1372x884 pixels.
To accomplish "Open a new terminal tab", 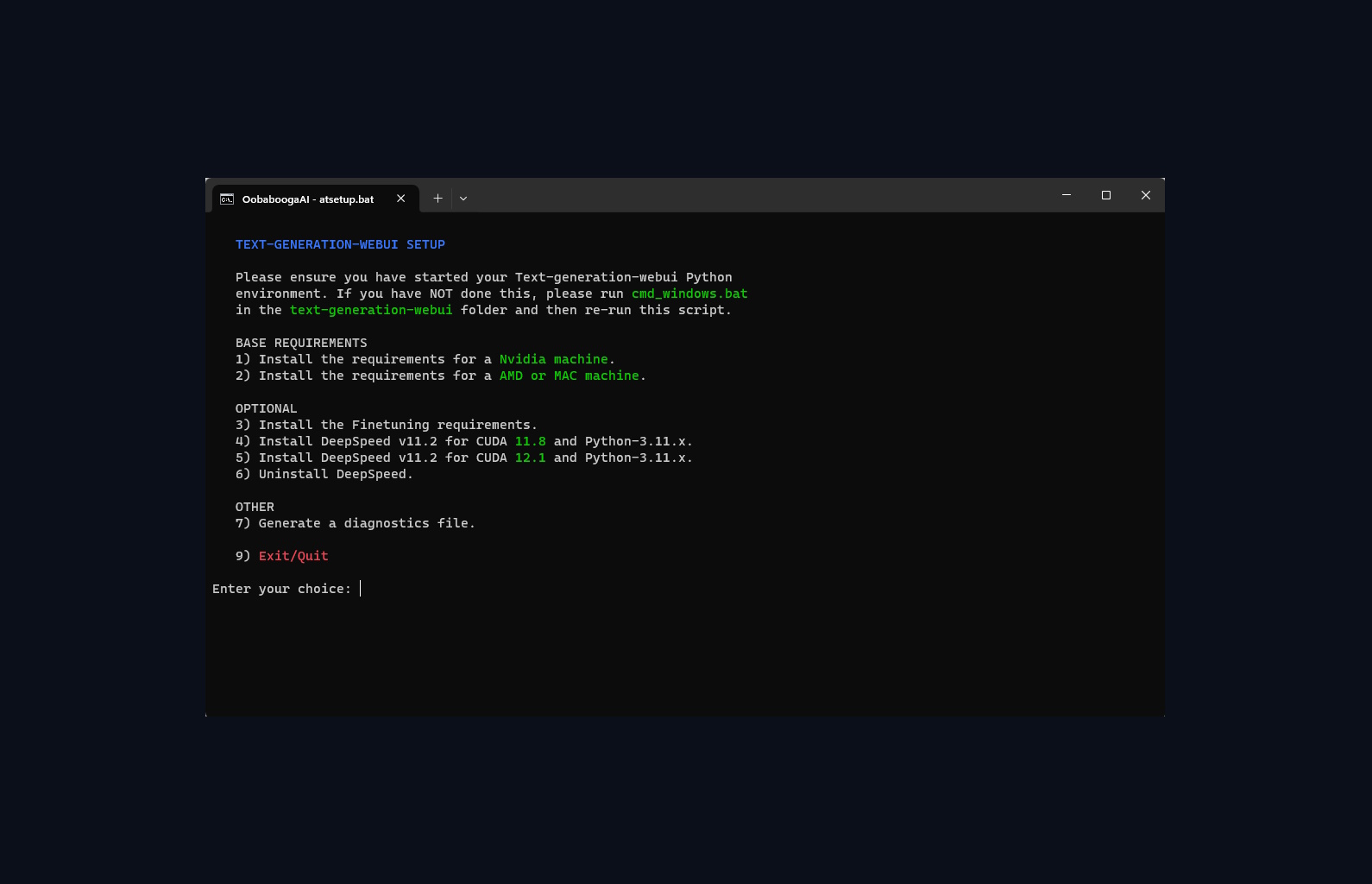I will click(438, 199).
